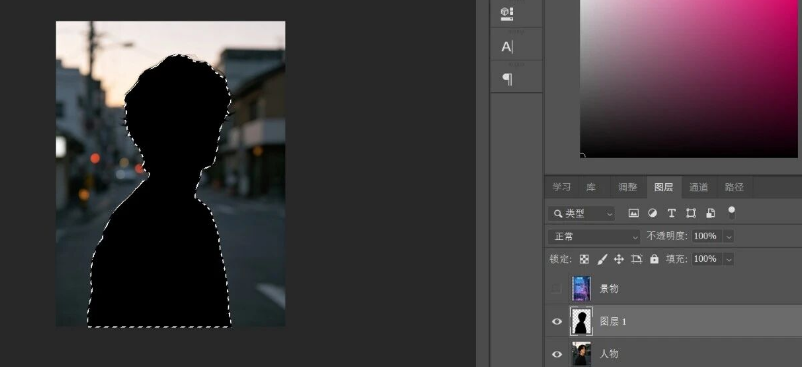Screen dimensions: 802x367
Task: Pick a color in the magenta color field
Action: coord(690,78)
